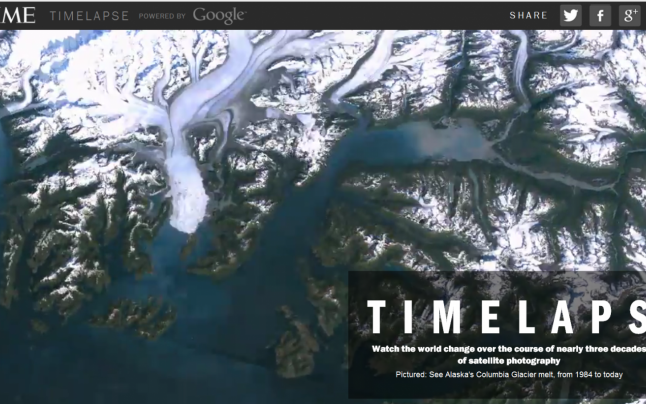The width and height of the screenshot is (646, 404).
Task: Share the page on Twitter
Action: click(x=570, y=15)
